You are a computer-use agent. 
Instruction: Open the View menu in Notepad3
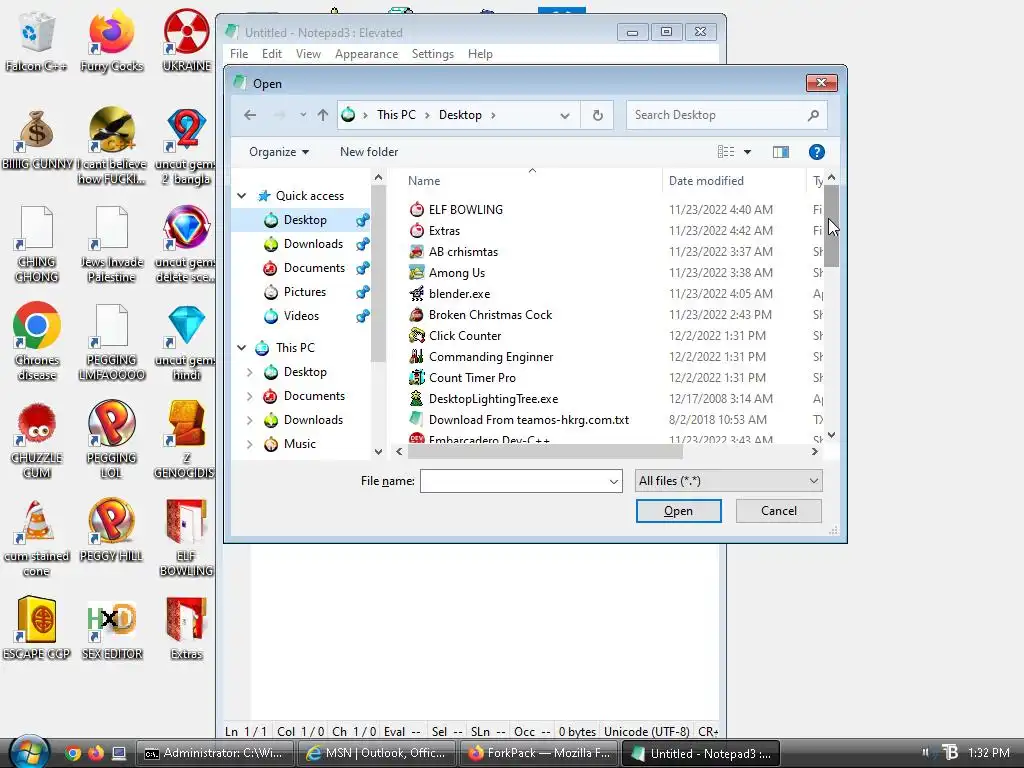308,54
